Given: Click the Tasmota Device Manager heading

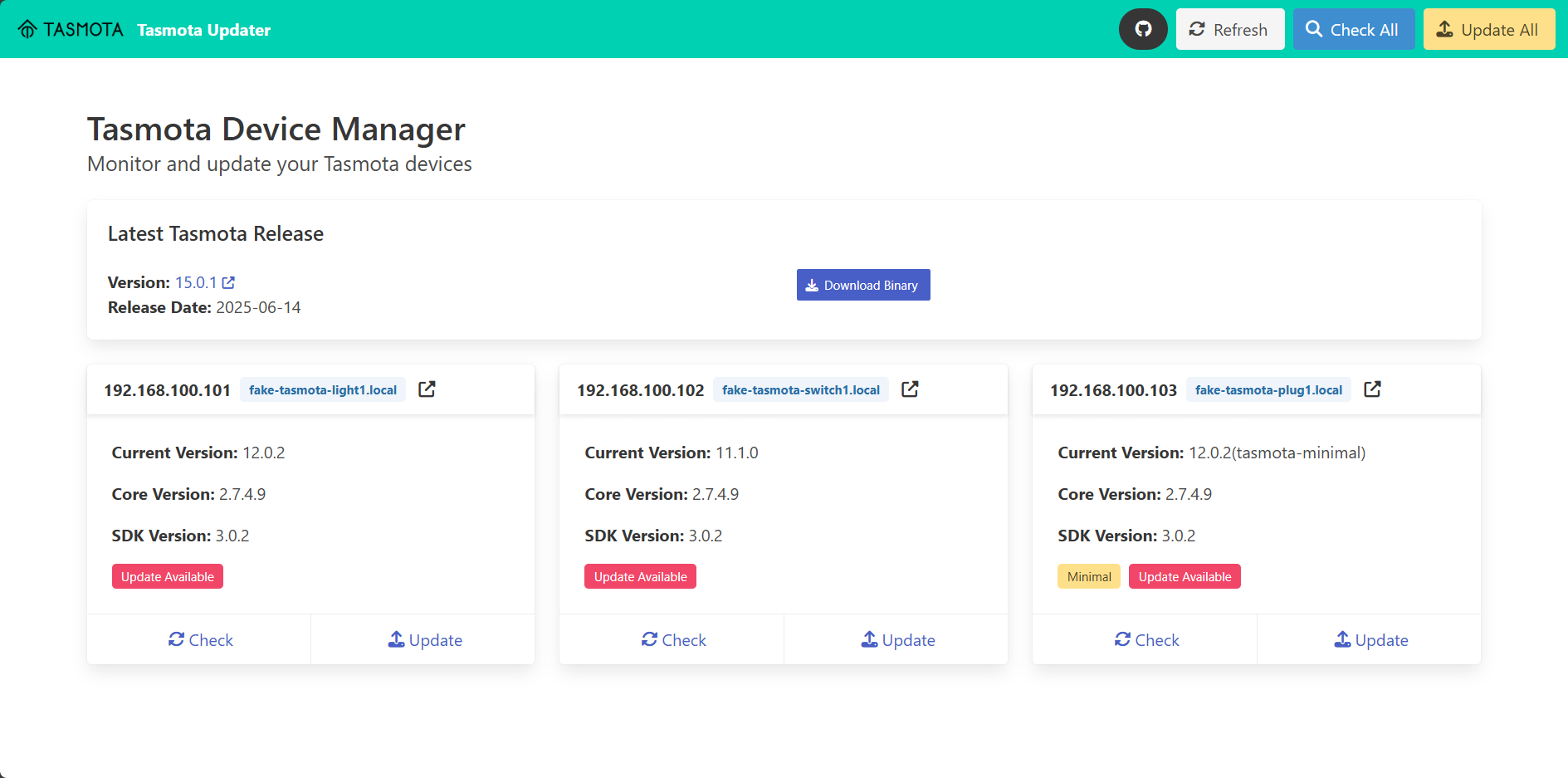Looking at the screenshot, I should click(x=276, y=130).
